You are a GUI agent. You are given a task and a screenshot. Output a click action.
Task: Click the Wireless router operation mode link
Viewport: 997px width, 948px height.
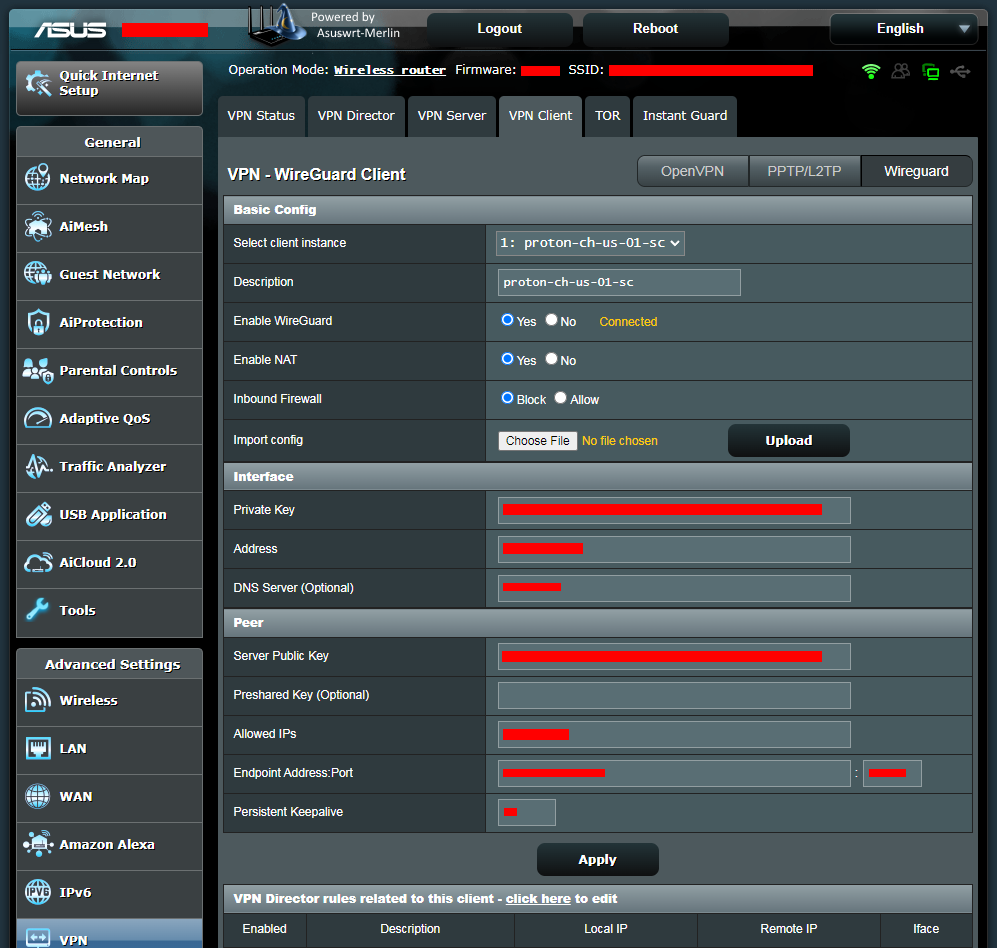pyautogui.click(x=390, y=70)
